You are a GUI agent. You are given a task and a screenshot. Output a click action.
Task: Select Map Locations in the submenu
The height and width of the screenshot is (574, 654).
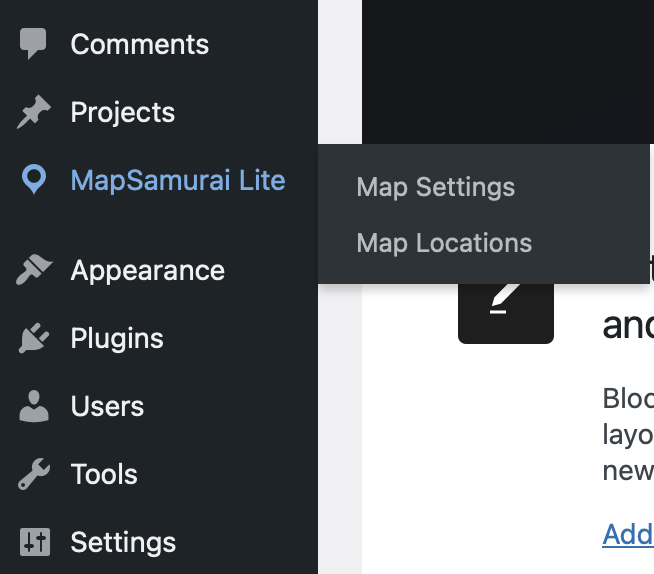point(444,243)
